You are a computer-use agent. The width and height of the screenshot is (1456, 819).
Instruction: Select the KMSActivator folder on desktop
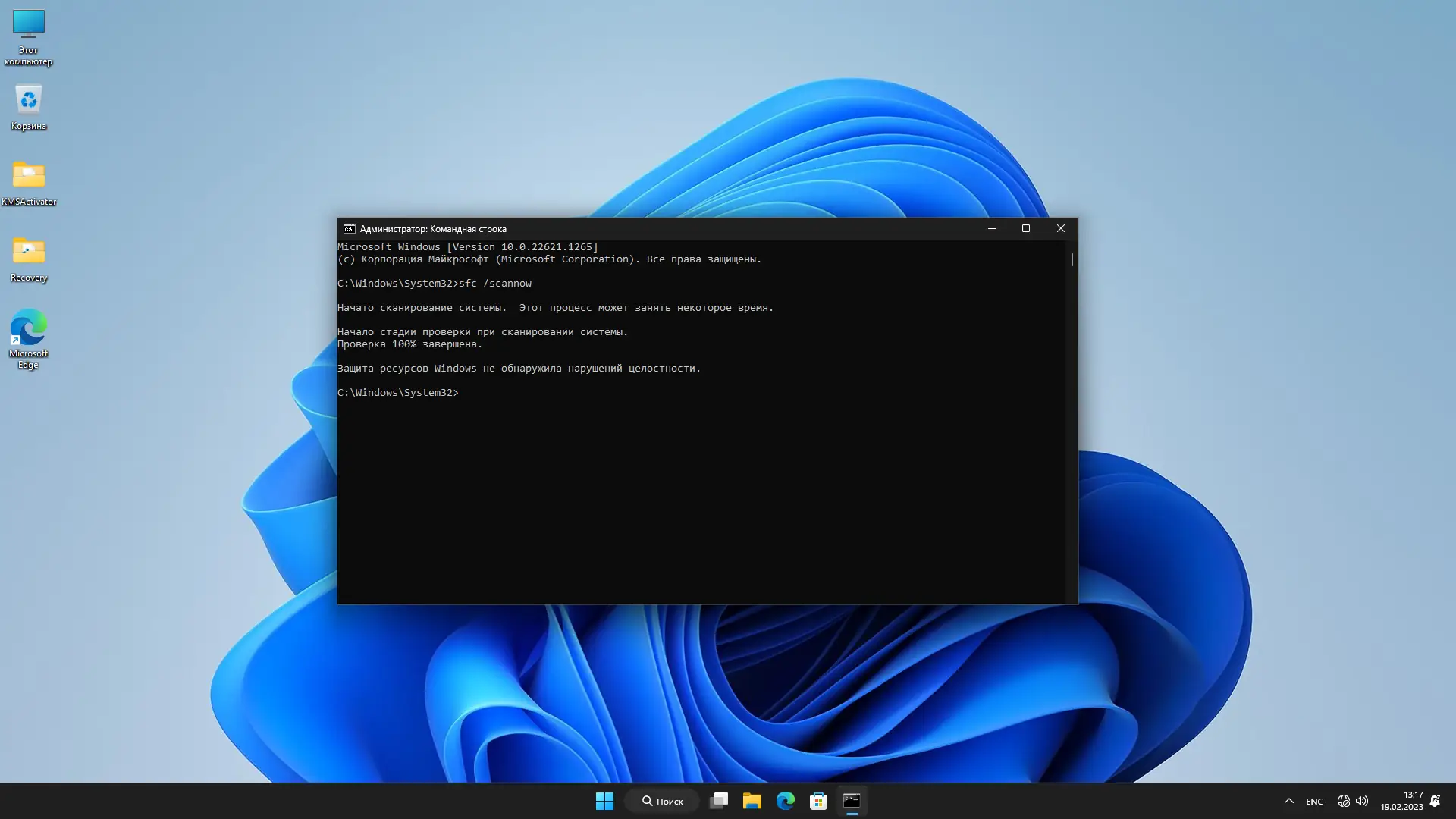click(x=28, y=182)
